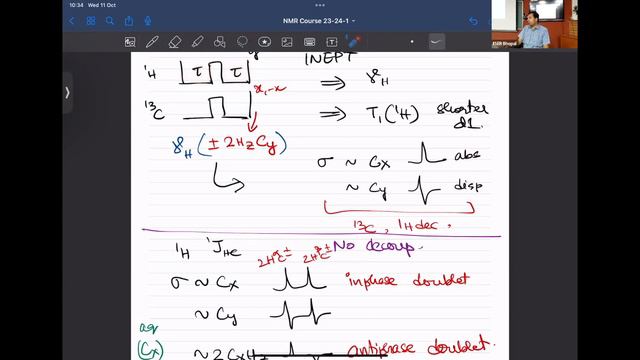Tap the 'shorter d1' handwritten note
This screenshot has width=640, height=360.
[x=462, y=115]
